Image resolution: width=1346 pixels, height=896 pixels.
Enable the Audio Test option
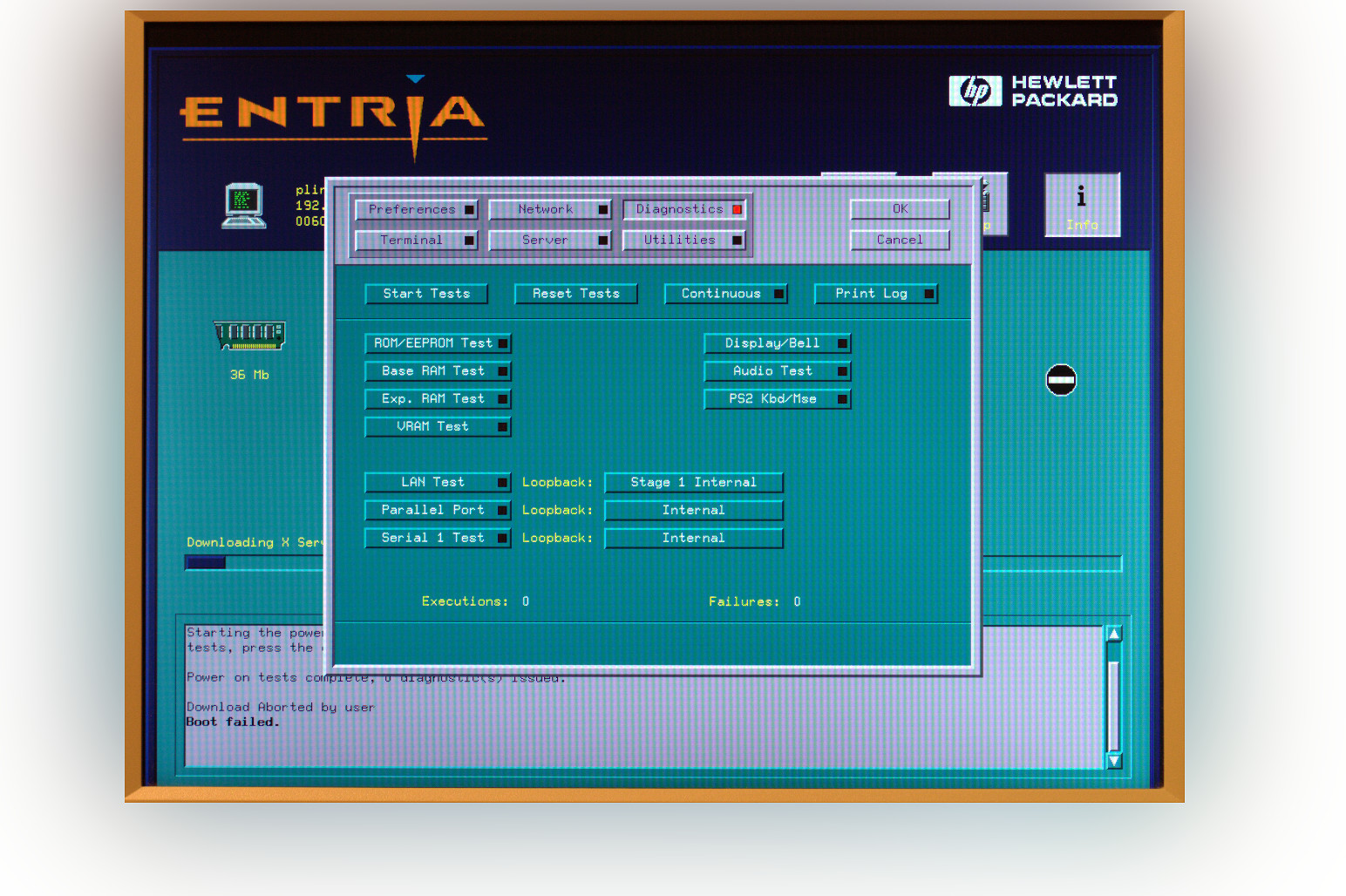click(x=777, y=371)
